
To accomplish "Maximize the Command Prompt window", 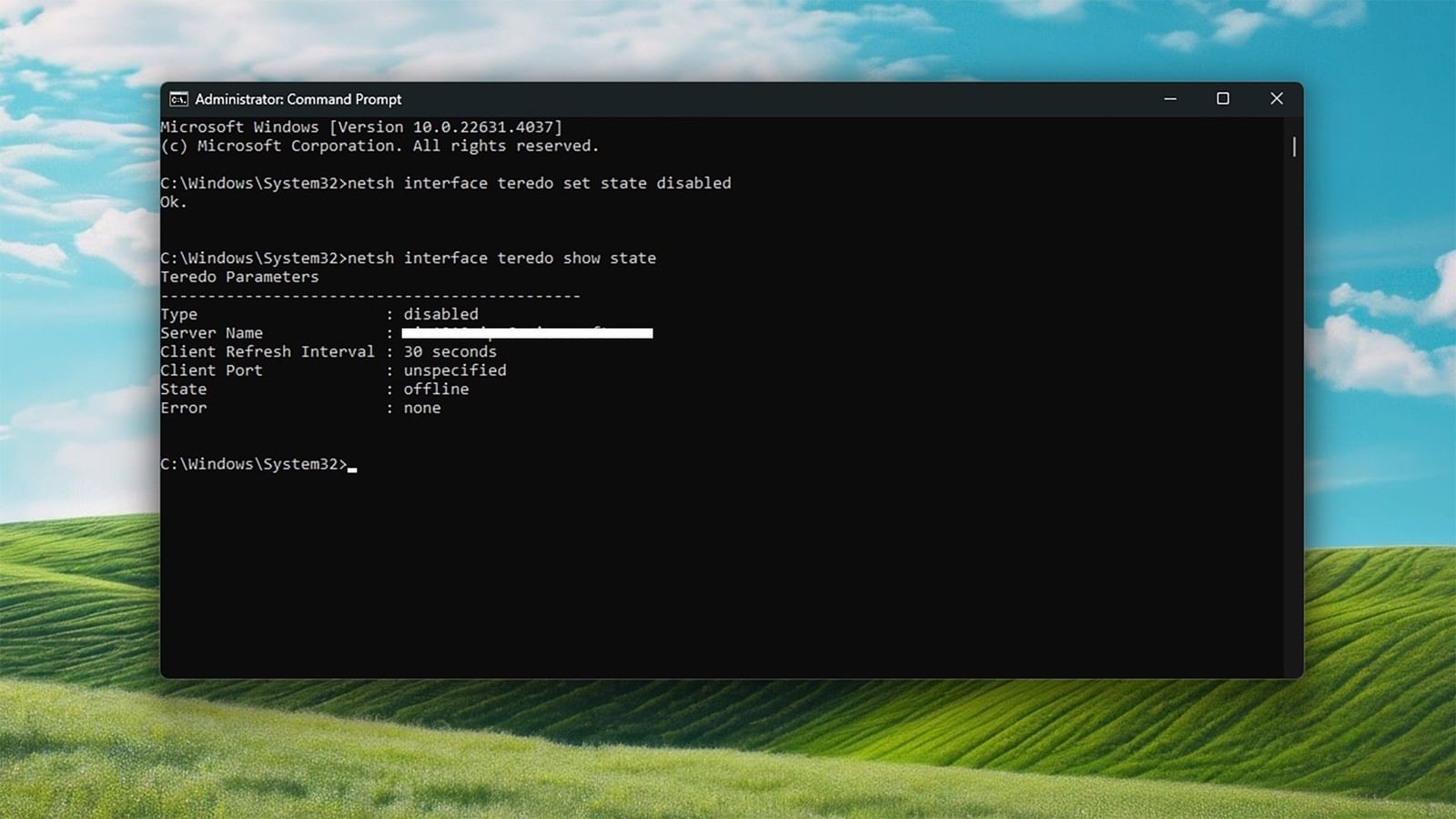I will pos(1223,99).
